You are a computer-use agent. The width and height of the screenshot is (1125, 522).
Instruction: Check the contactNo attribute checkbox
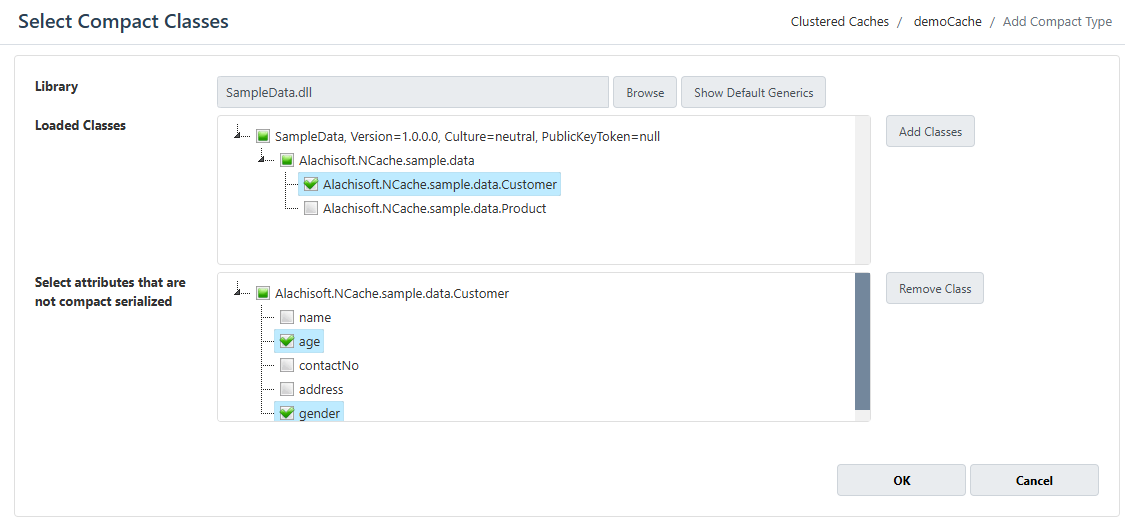click(x=287, y=366)
